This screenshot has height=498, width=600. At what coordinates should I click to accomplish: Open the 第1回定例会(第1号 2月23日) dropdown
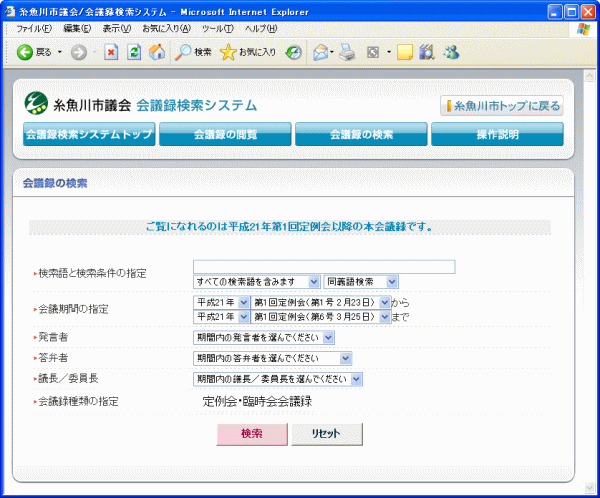320,303
